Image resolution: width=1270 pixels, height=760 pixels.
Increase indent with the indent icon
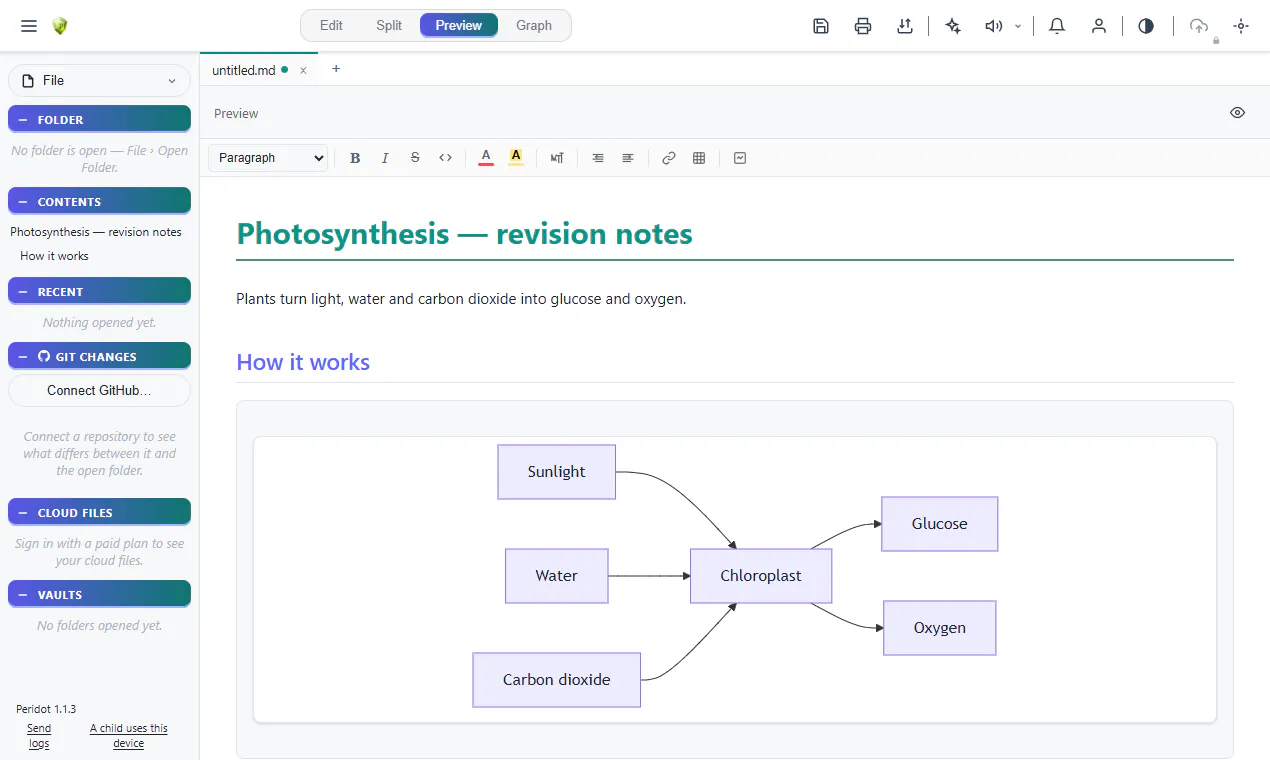(x=628, y=158)
